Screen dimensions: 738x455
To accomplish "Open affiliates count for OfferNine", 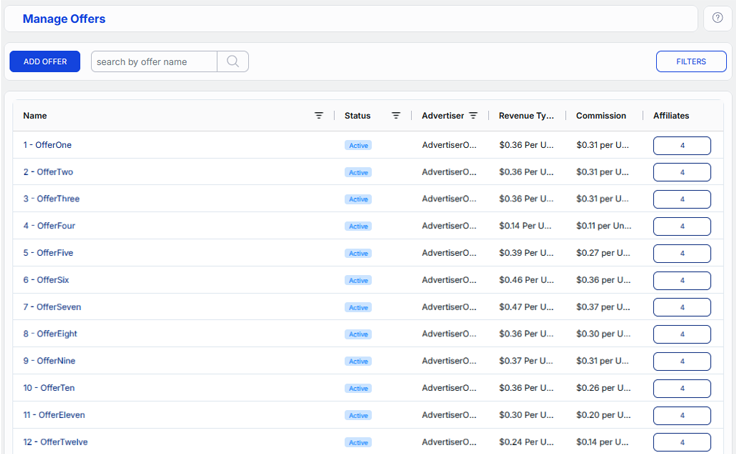I will click(682, 361).
